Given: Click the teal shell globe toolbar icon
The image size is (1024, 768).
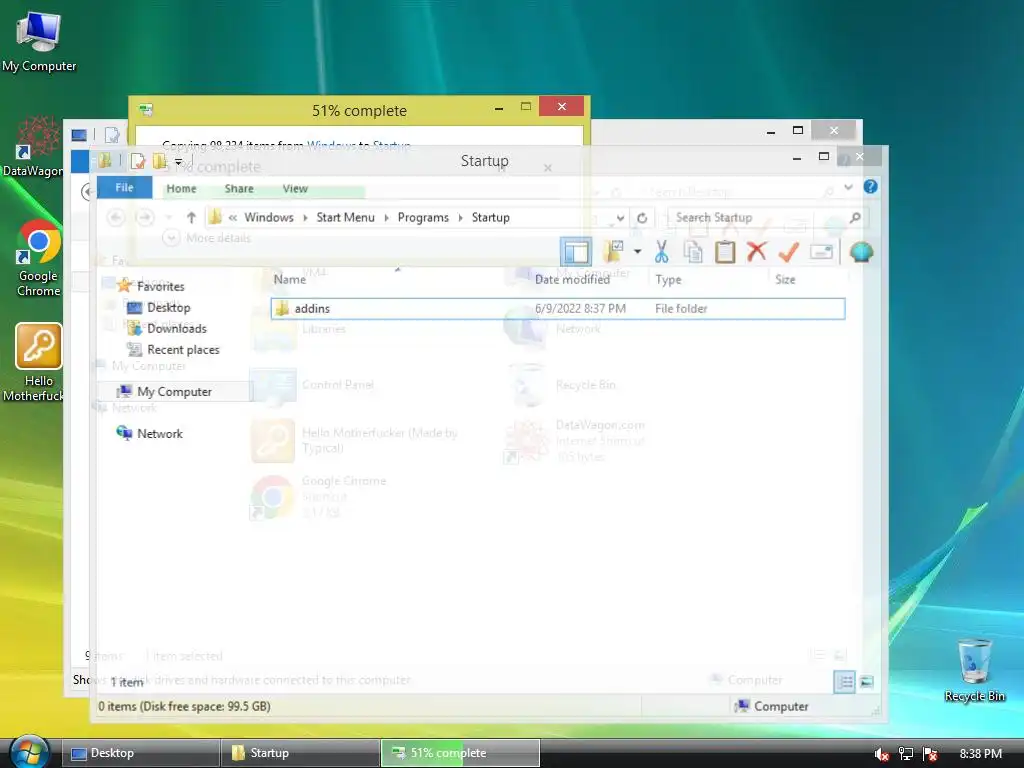Looking at the screenshot, I should tap(861, 251).
